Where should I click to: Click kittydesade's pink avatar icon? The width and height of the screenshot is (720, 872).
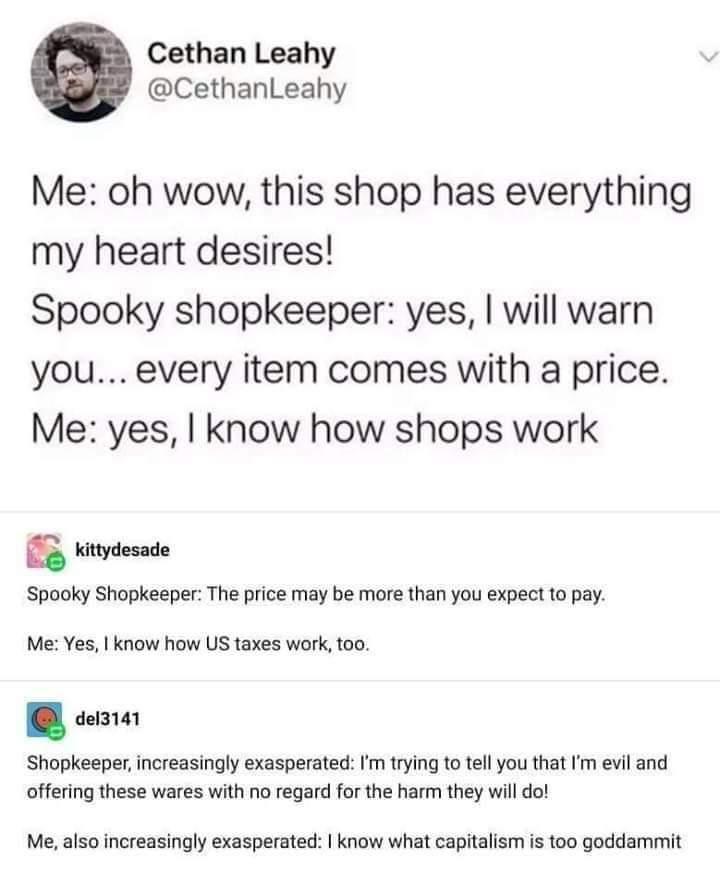(x=43, y=550)
